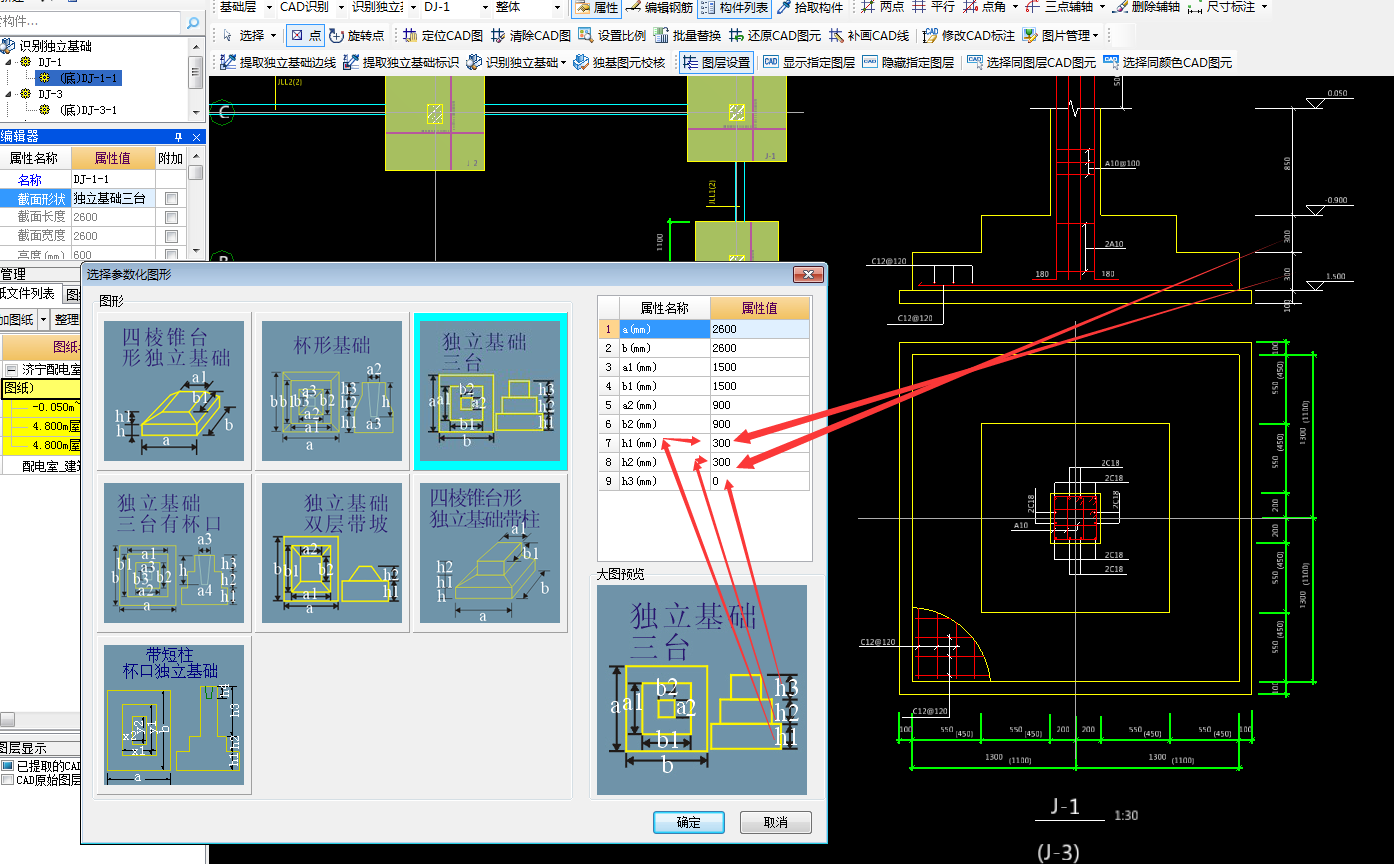Image resolution: width=1394 pixels, height=864 pixels.
Task: Click the 定位CAD图 locate CAD drawing tool
Action: [x=443, y=36]
